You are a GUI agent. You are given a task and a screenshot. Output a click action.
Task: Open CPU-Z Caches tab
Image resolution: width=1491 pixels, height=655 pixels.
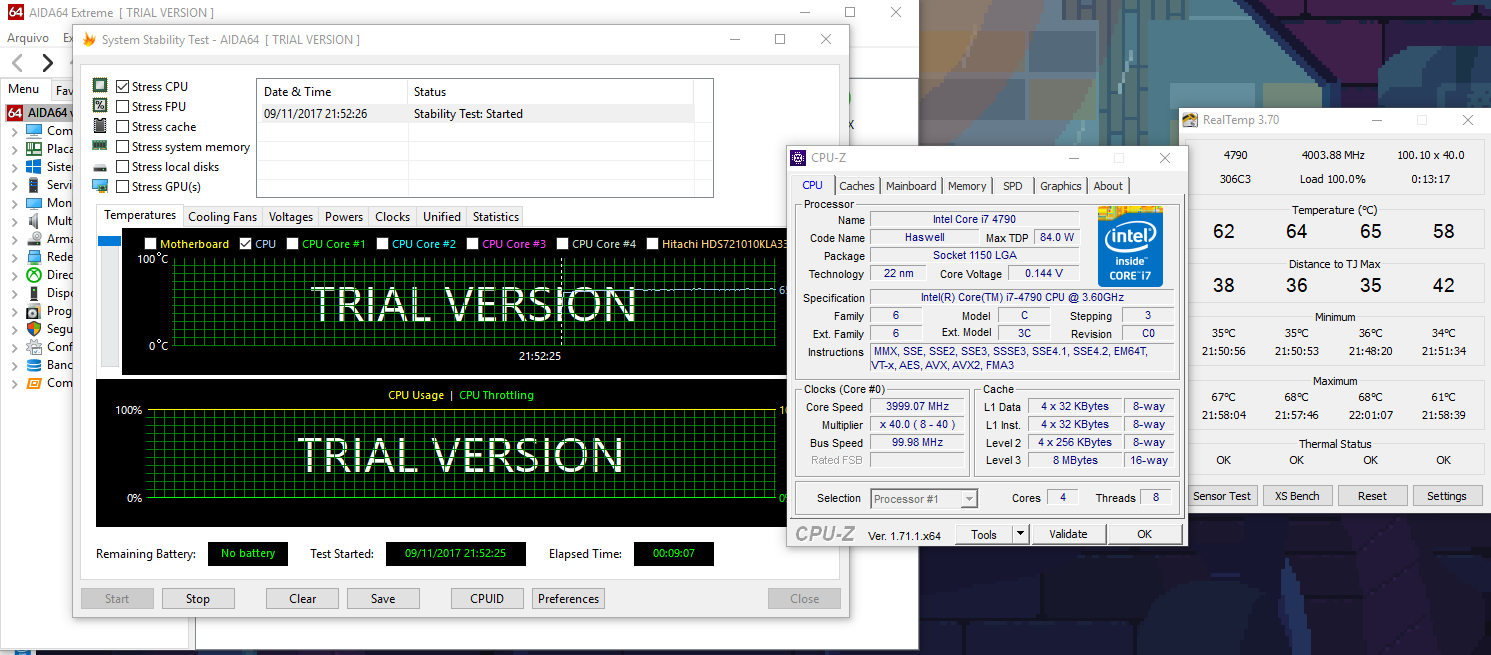point(857,186)
